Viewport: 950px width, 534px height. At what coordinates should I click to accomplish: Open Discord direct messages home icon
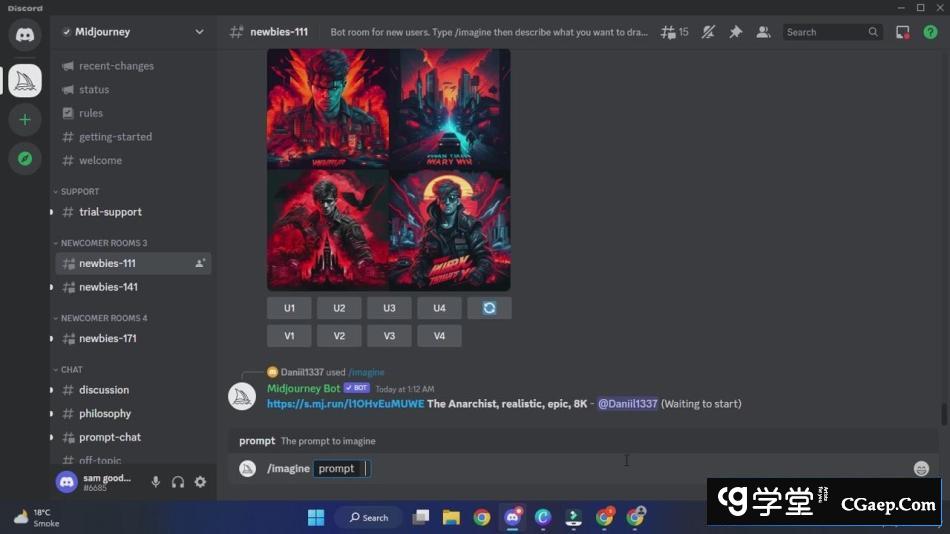pos(25,35)
